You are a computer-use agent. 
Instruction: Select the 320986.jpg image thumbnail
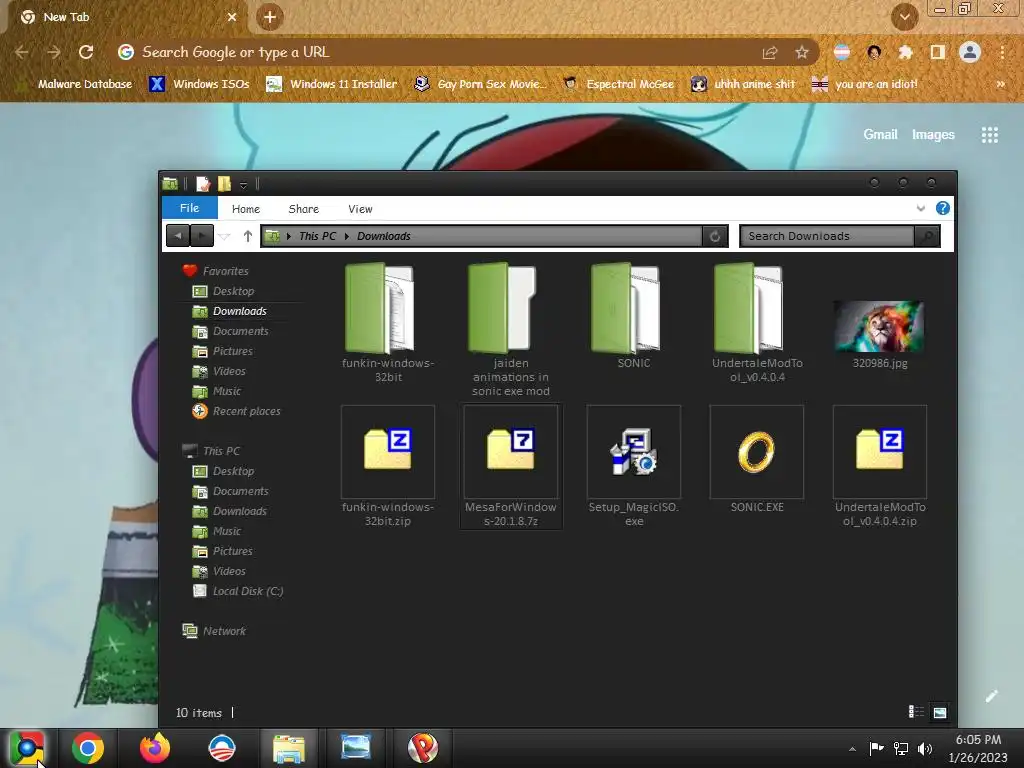[879, 327]
